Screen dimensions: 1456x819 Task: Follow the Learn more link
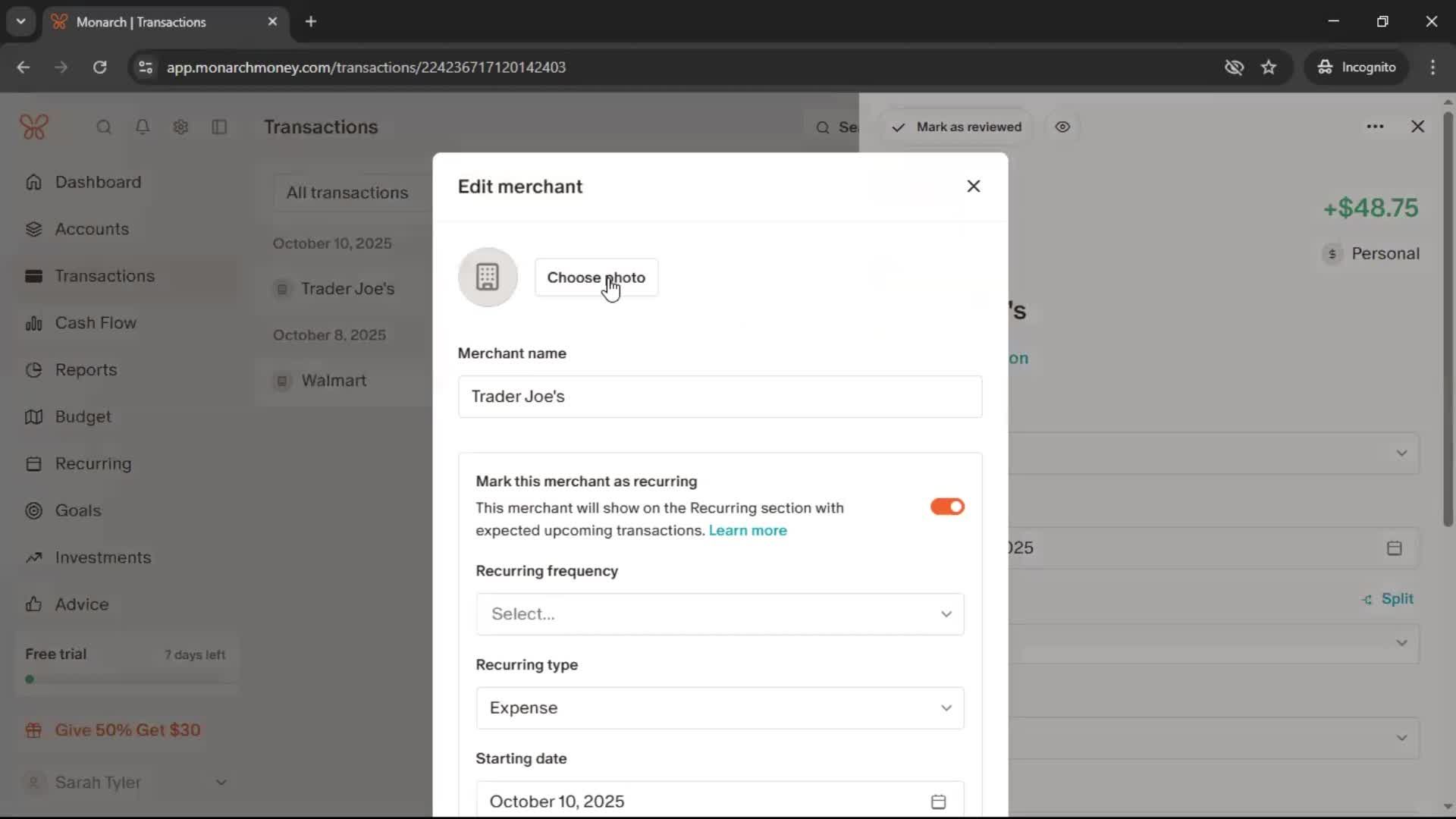[747, 531]
